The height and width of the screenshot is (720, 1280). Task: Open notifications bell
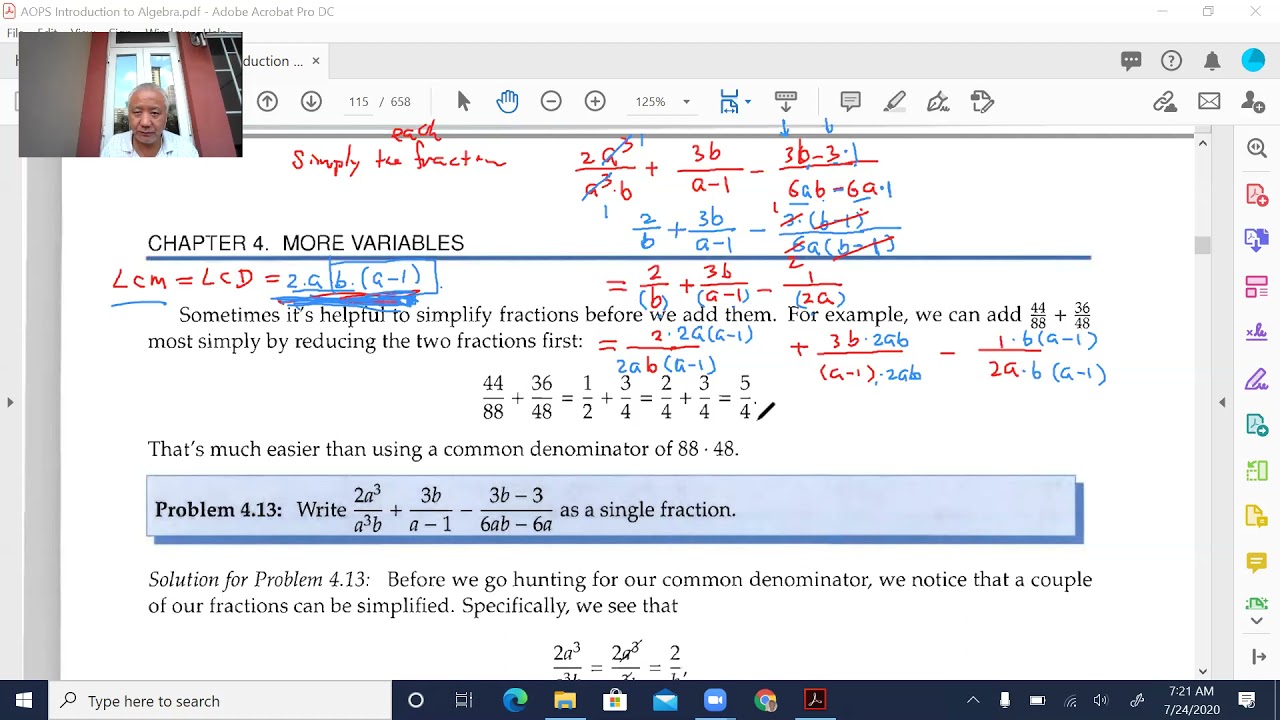coord(1212,61)
